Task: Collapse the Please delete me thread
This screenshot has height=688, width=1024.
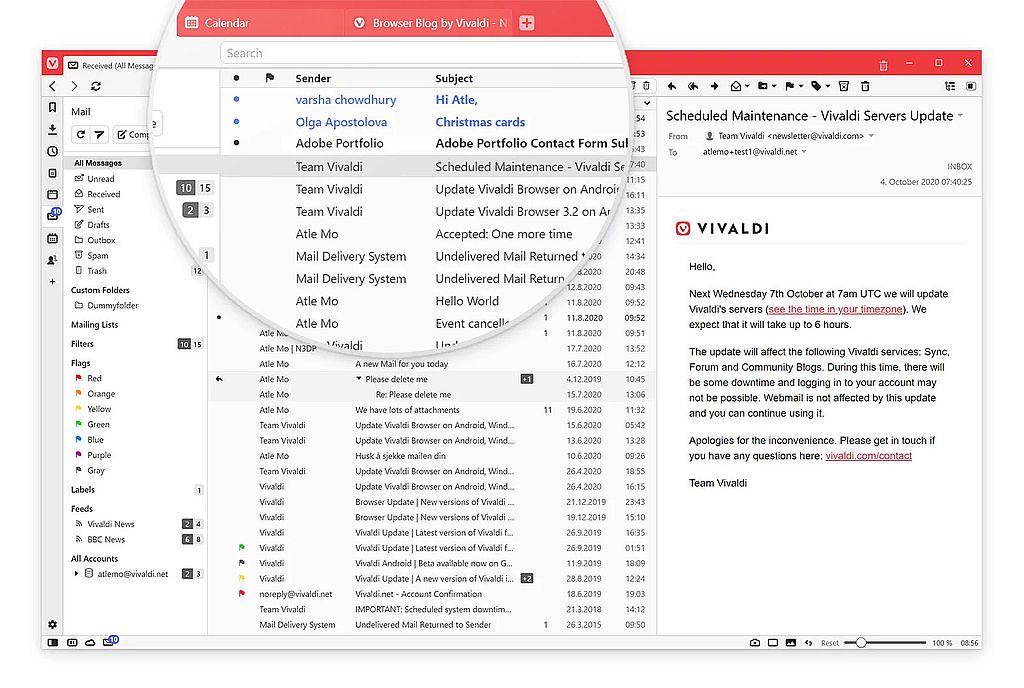Action: 359,379
